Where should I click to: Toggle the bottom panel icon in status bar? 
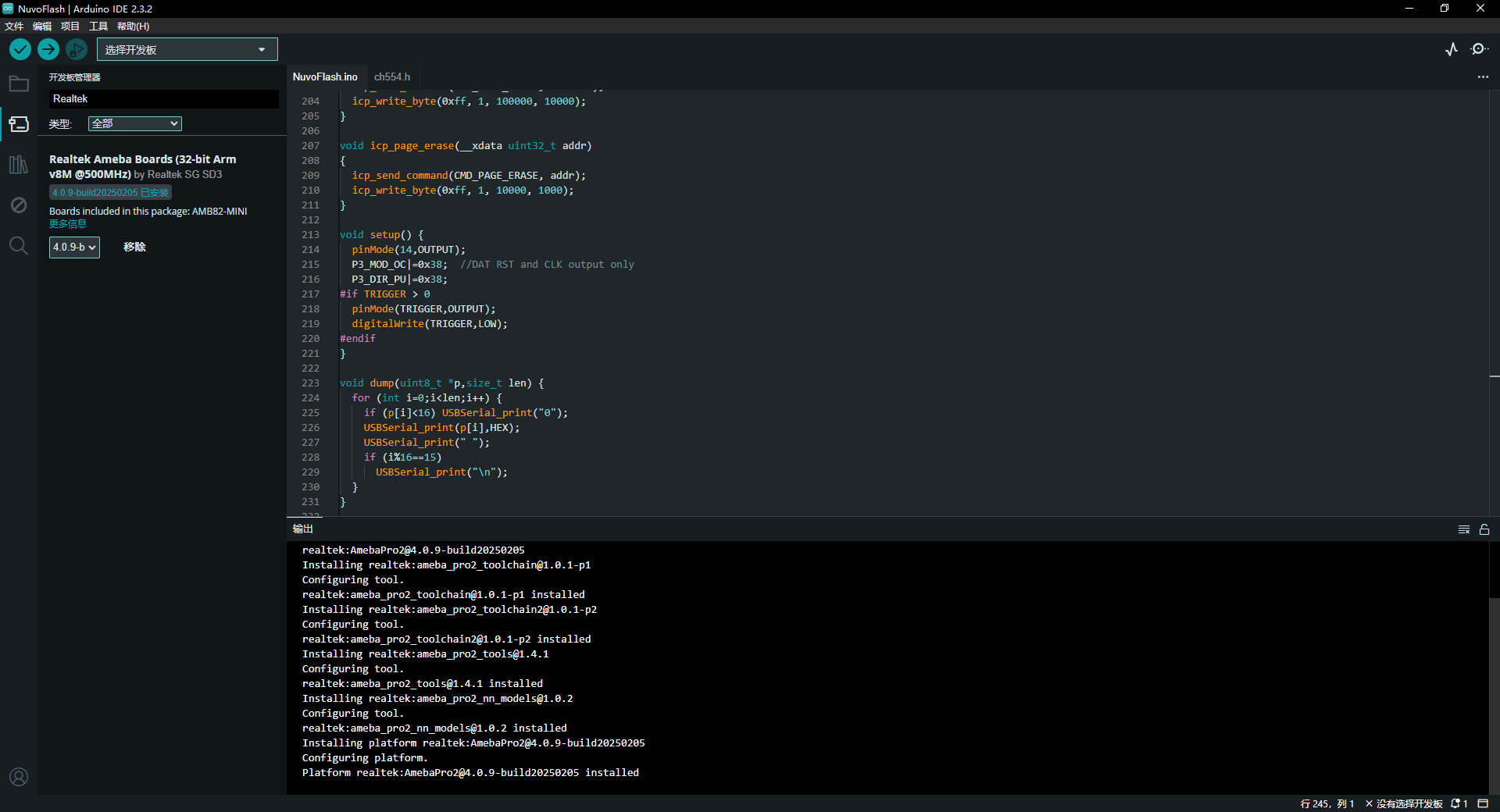1483,803
